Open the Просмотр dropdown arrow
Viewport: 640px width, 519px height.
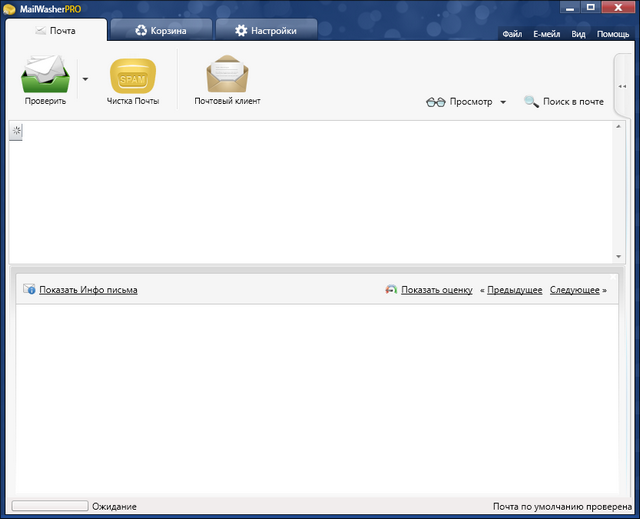point(503,102)
